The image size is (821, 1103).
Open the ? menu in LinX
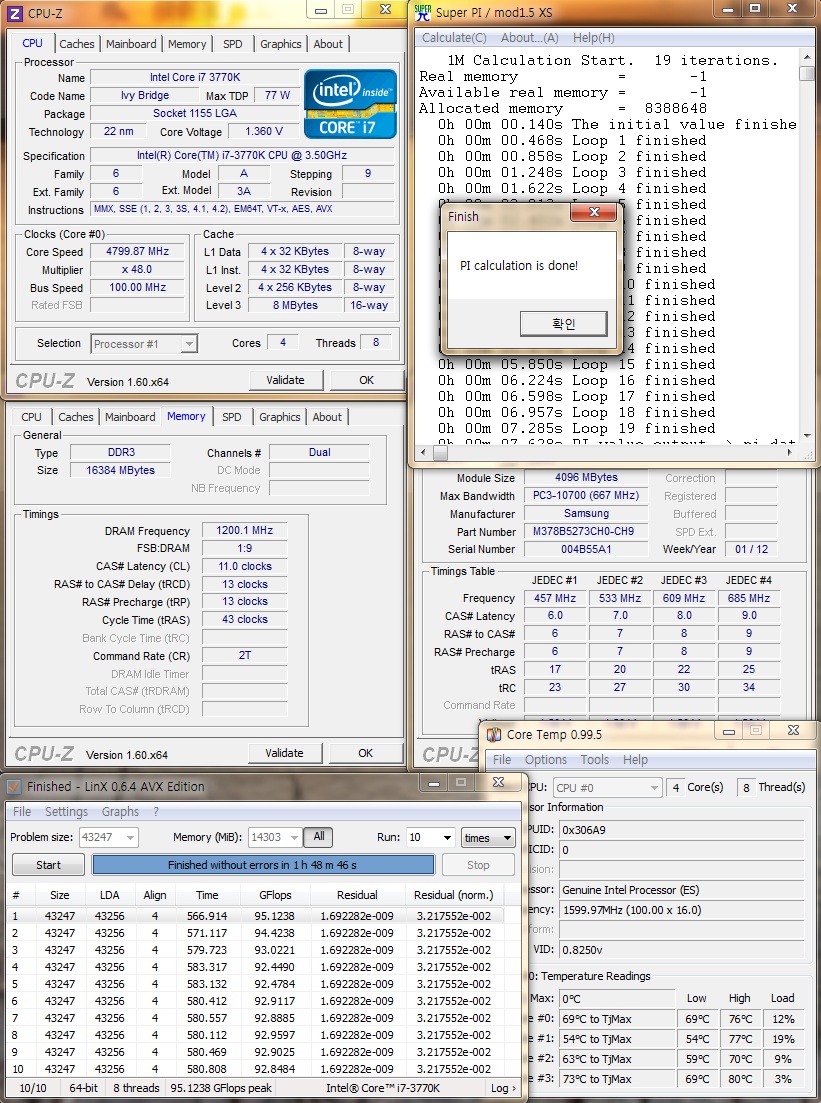155,811
